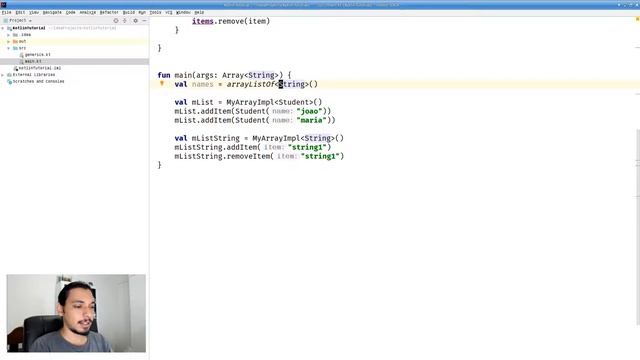Open the Build menu
Viewport: 640px width, 360px height.
[129, 13]
